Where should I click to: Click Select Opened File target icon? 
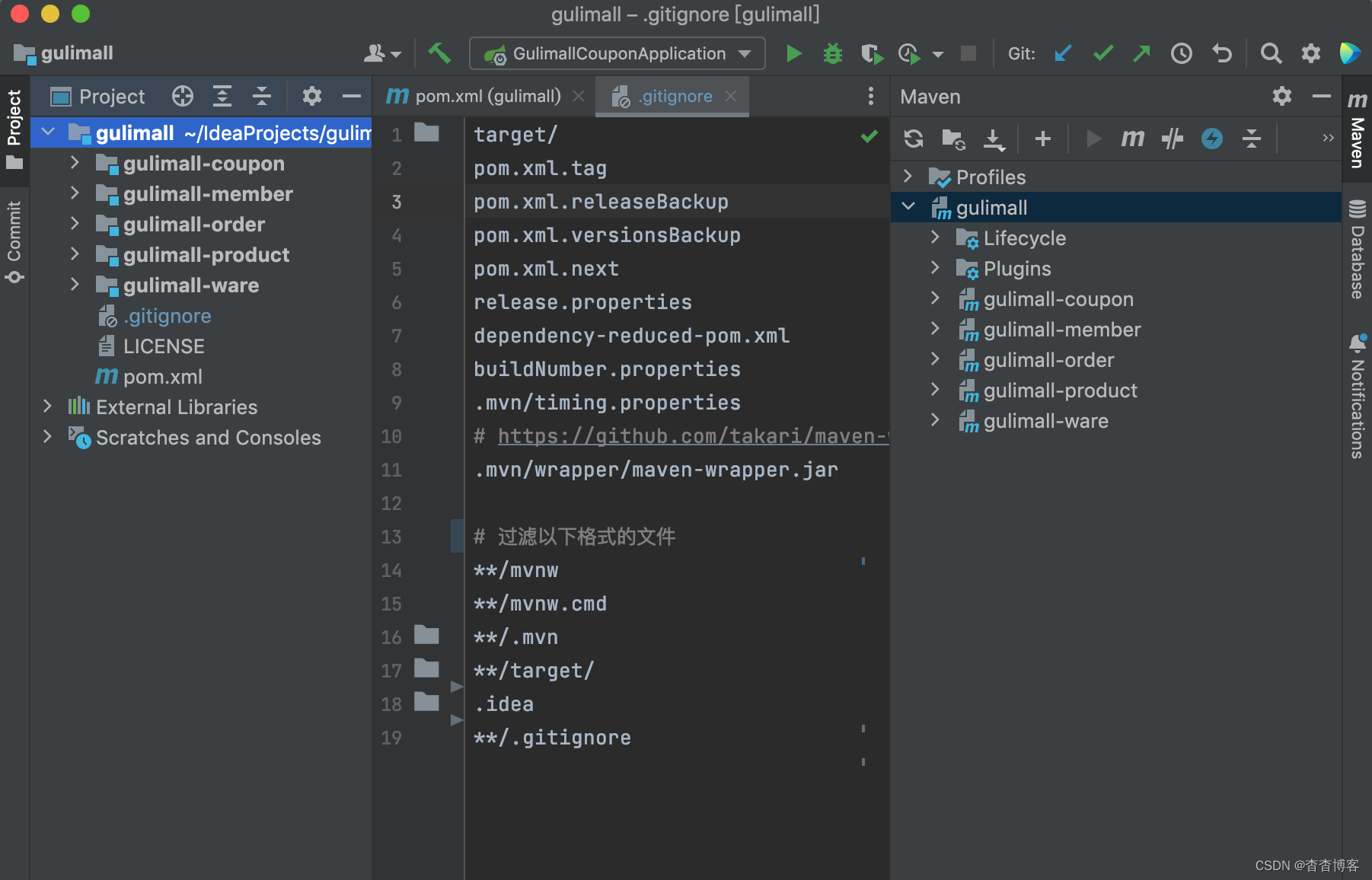pos(183,96)
